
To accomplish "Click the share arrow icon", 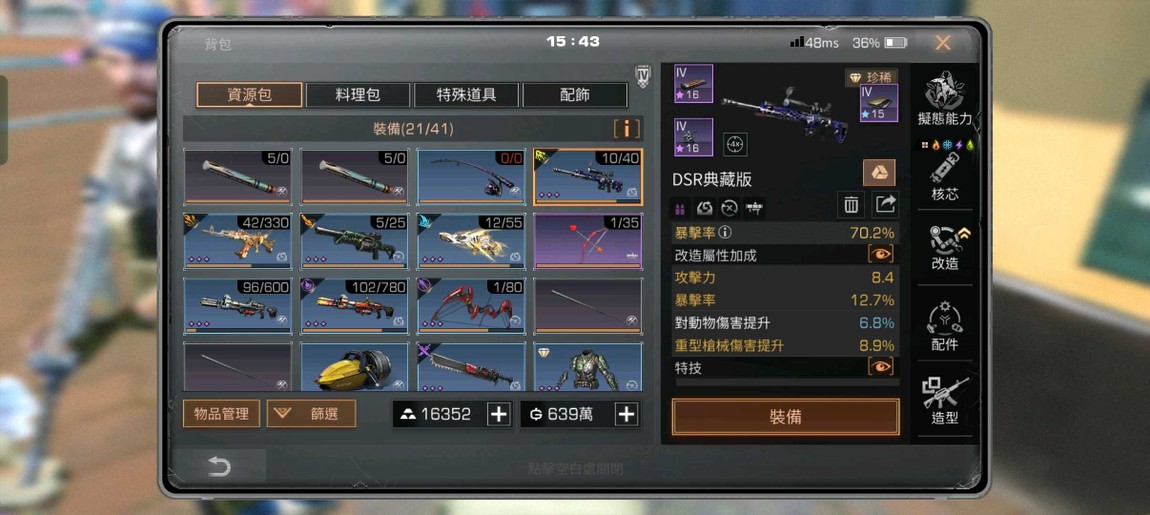I will click(x=885, y=205).
